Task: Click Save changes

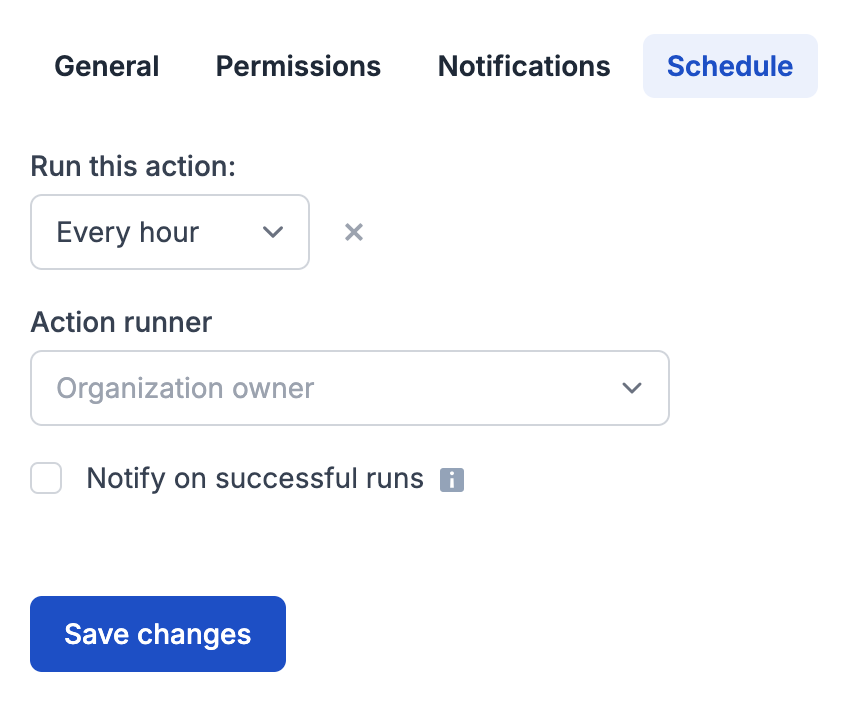Action: click(x=157, y=633)
